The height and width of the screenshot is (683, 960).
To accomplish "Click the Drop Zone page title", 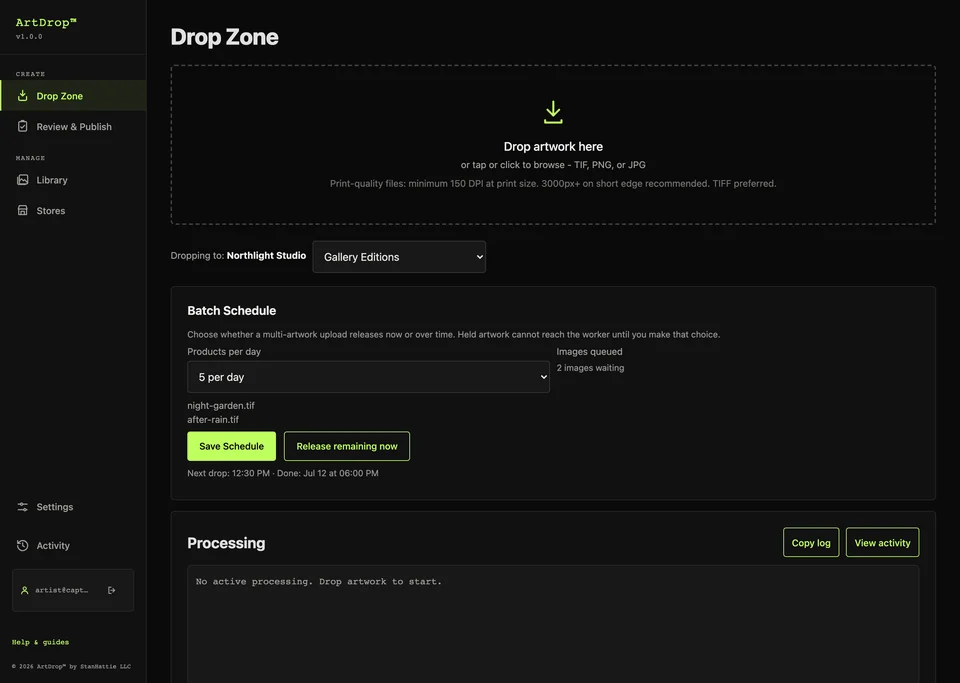I will 224,37.
